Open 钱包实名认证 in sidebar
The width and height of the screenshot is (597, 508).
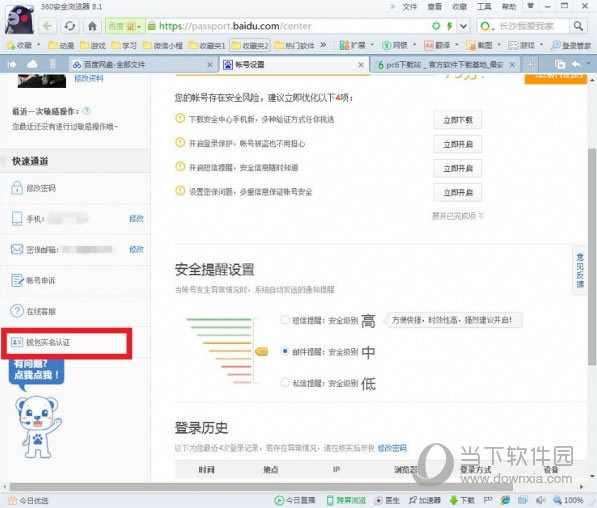point(40,342)
